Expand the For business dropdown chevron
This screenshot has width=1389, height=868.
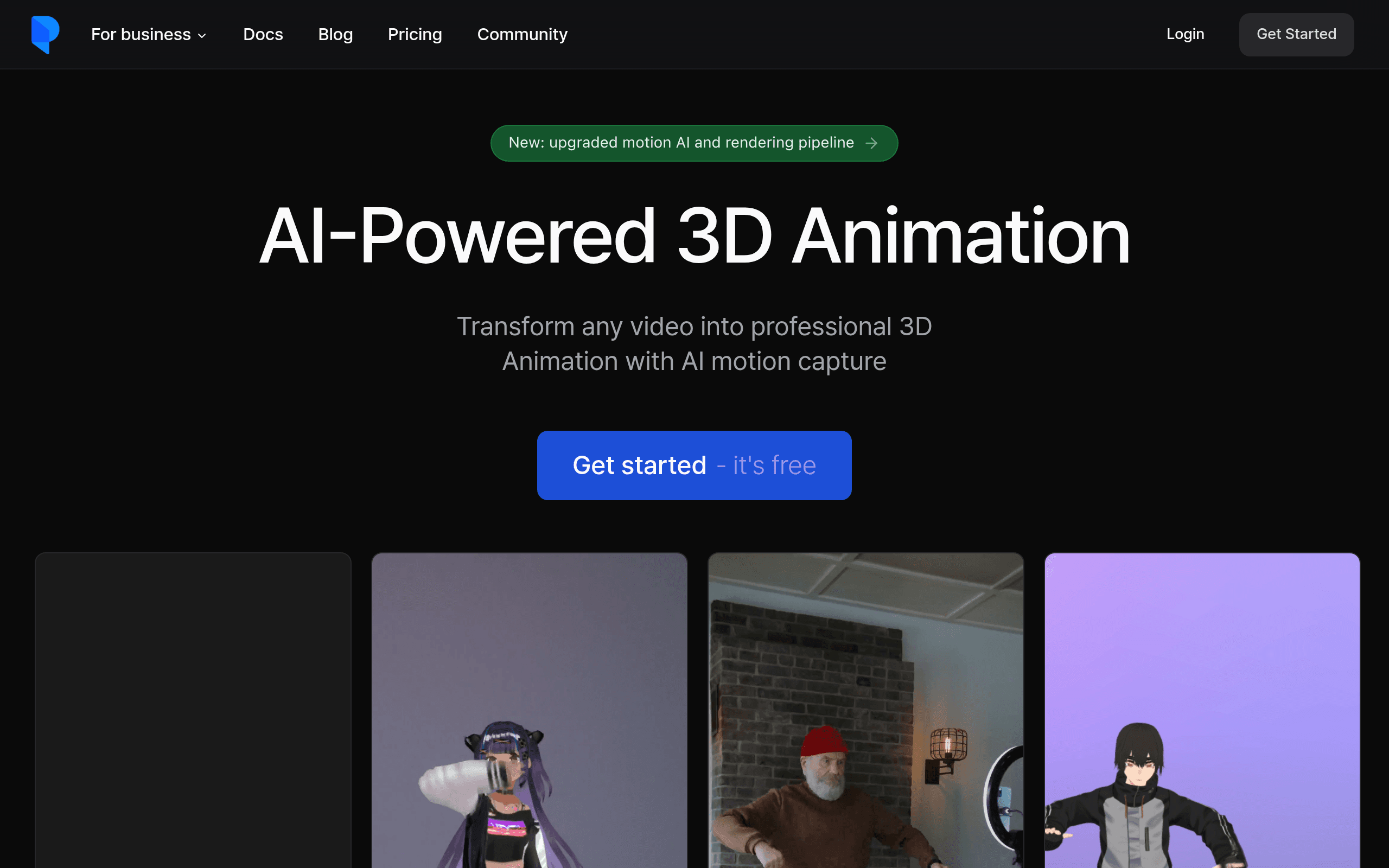click(202, 36)
